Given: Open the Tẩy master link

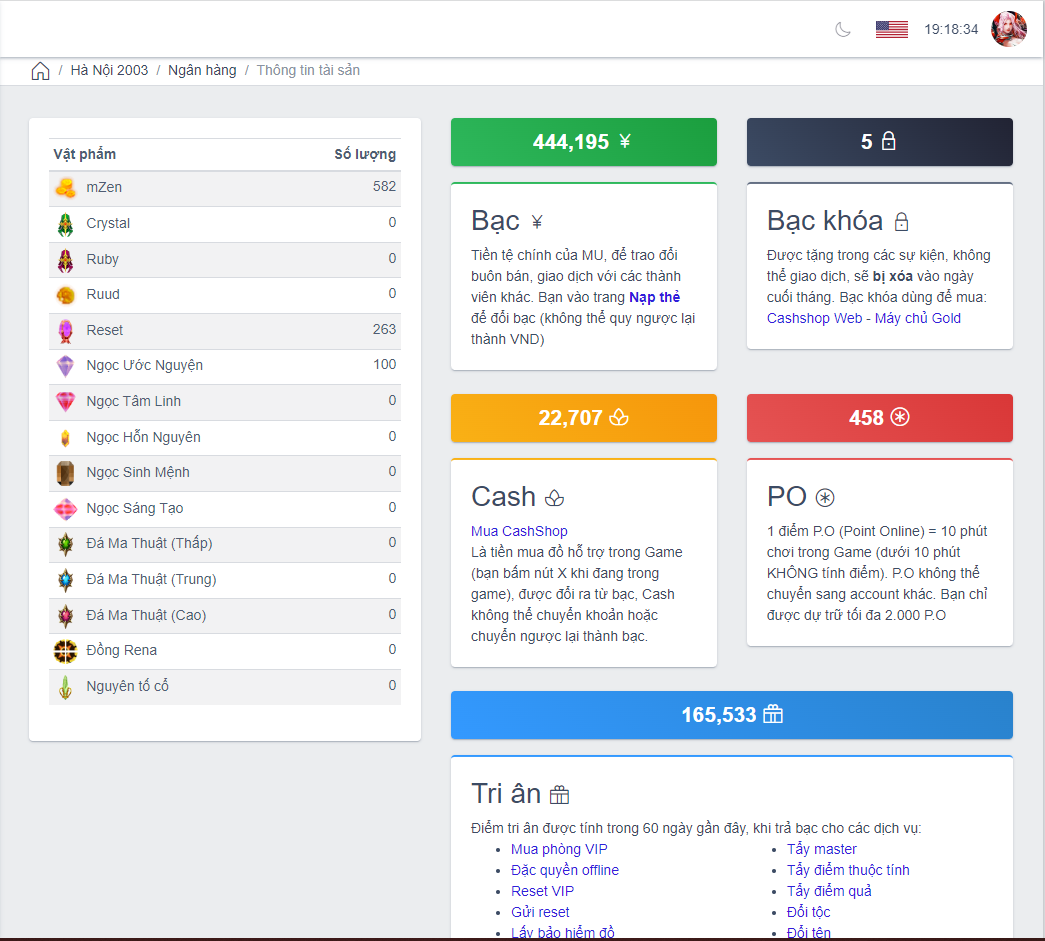Looking at the screenshot, I should pyautogui.click(x=821, y=849).
